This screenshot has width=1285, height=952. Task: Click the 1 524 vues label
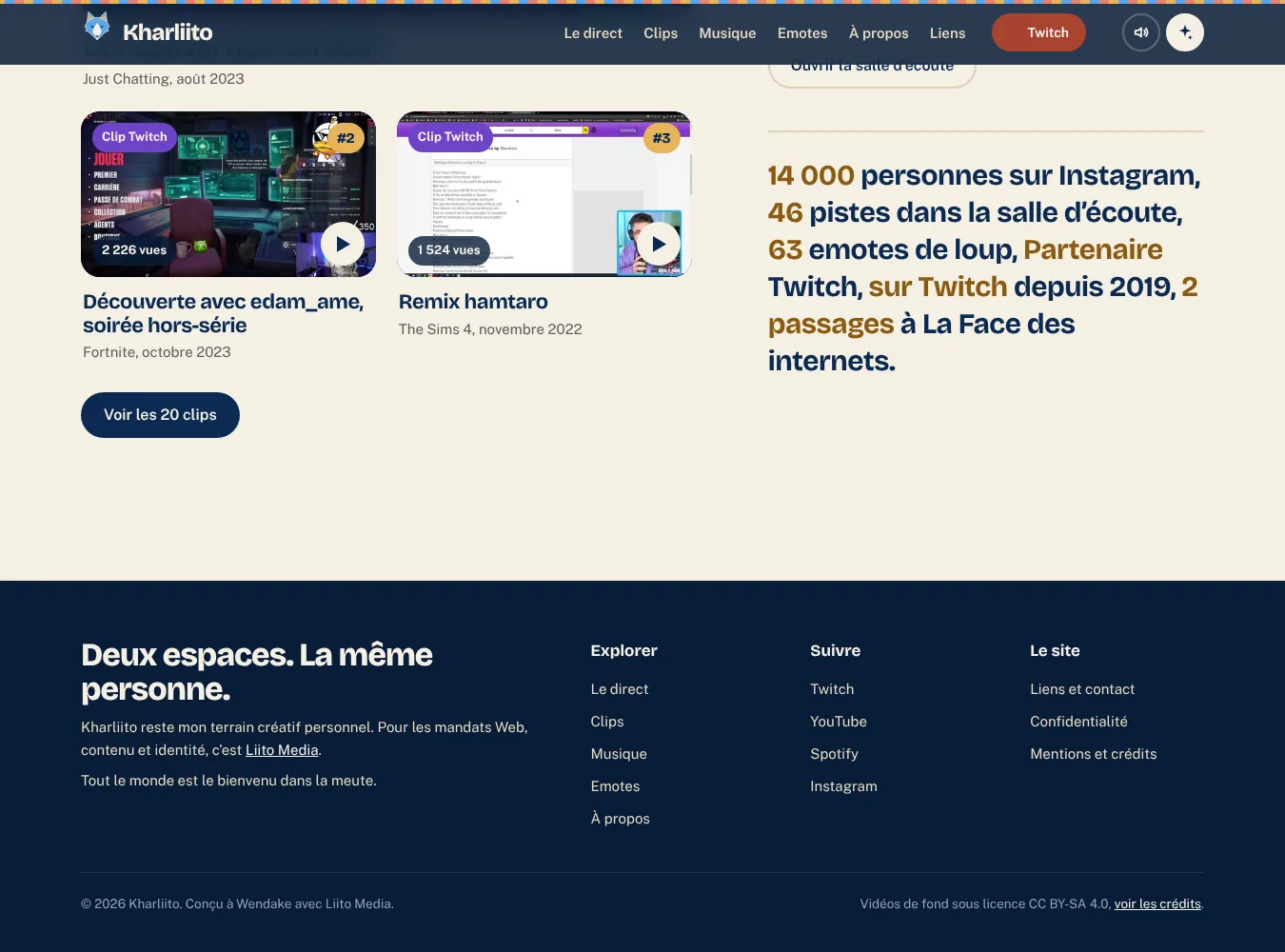[x=449, y=250]
